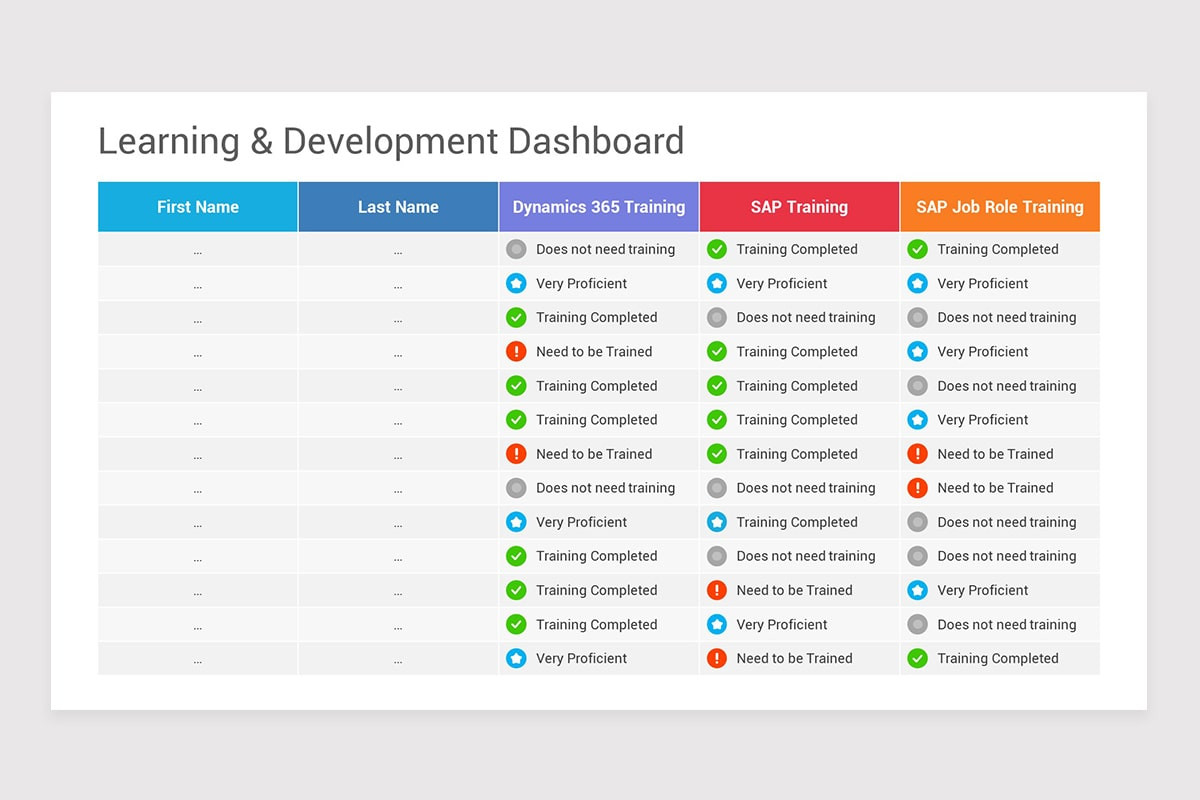Screen dimensions: 1200x800
Task: Click star icon in second SAP Job Role row
Action: click(x=917, y=283)
